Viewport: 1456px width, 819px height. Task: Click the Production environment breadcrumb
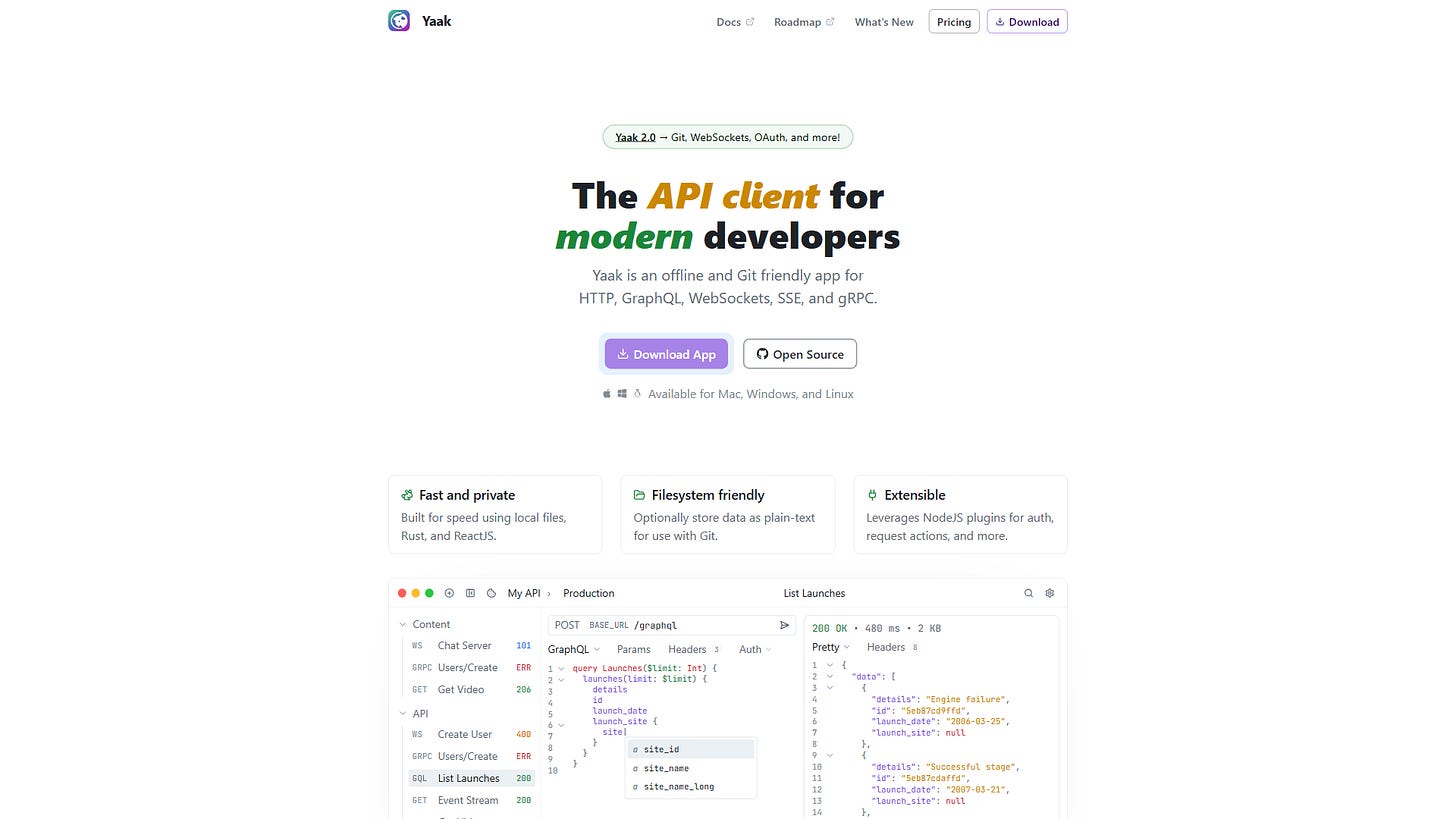coord(588,593)
